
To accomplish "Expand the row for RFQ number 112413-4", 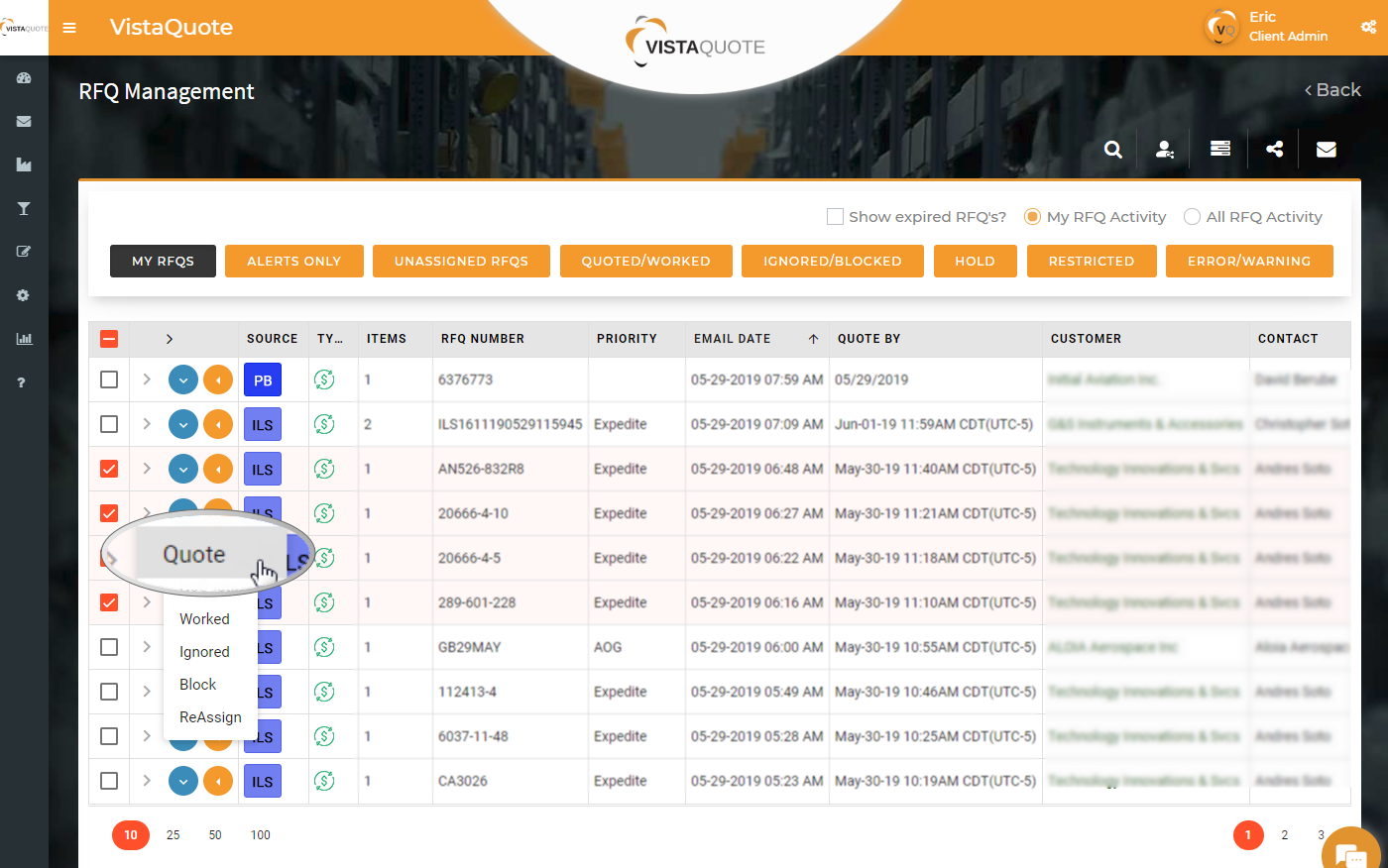I will (144, 691).
